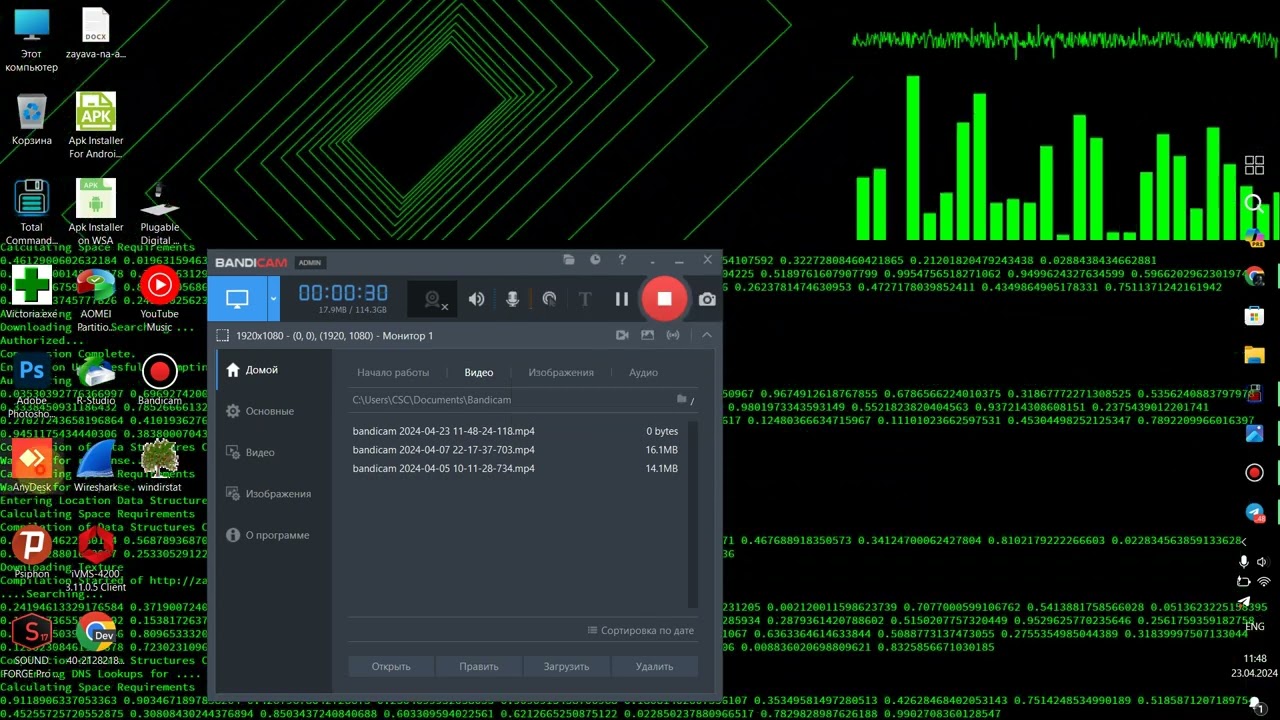The image size is (1280, 720).
Task: Open Apk Installer on WSA icon
Action: 96,212
